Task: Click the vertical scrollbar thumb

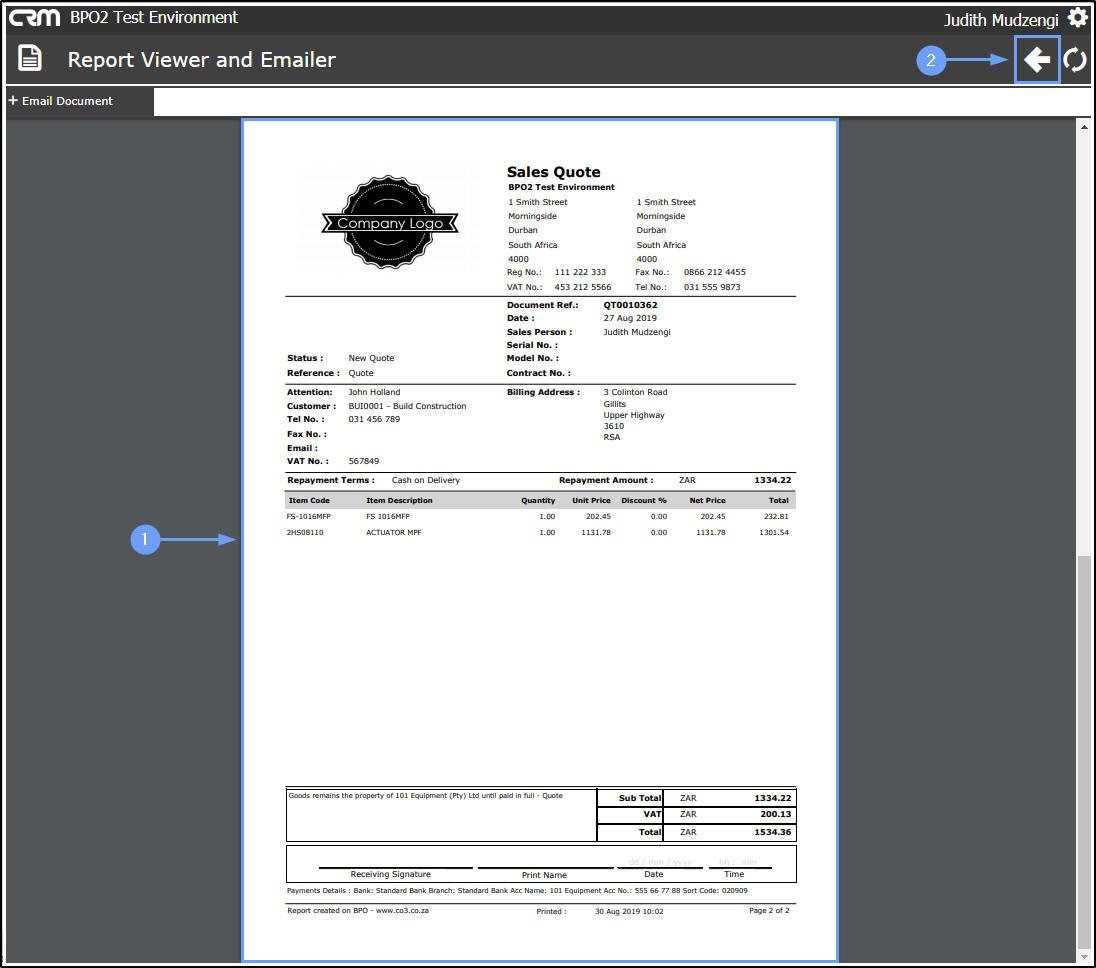Action: (x=1083, y=750)
